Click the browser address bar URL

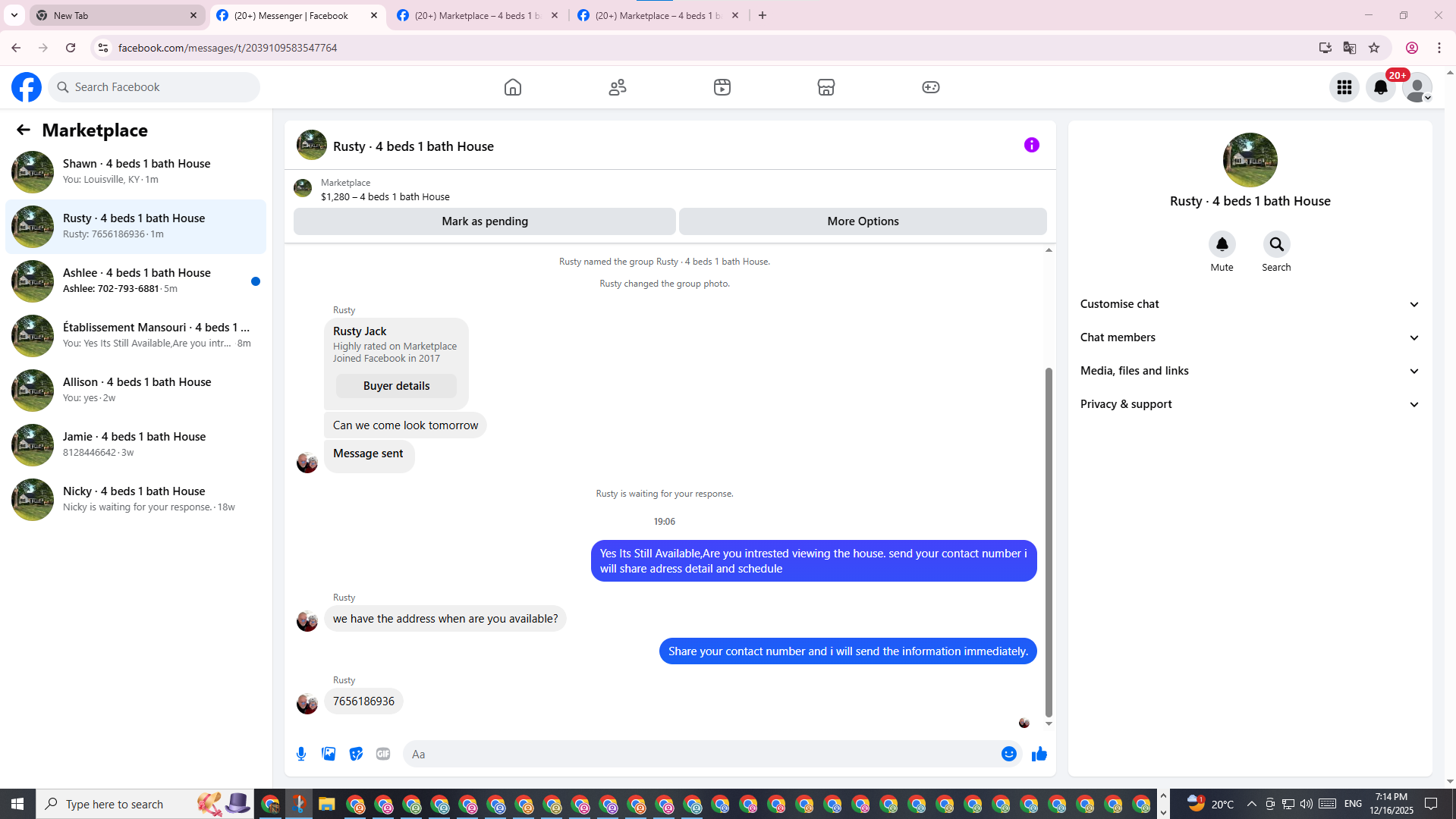[228, 48]
